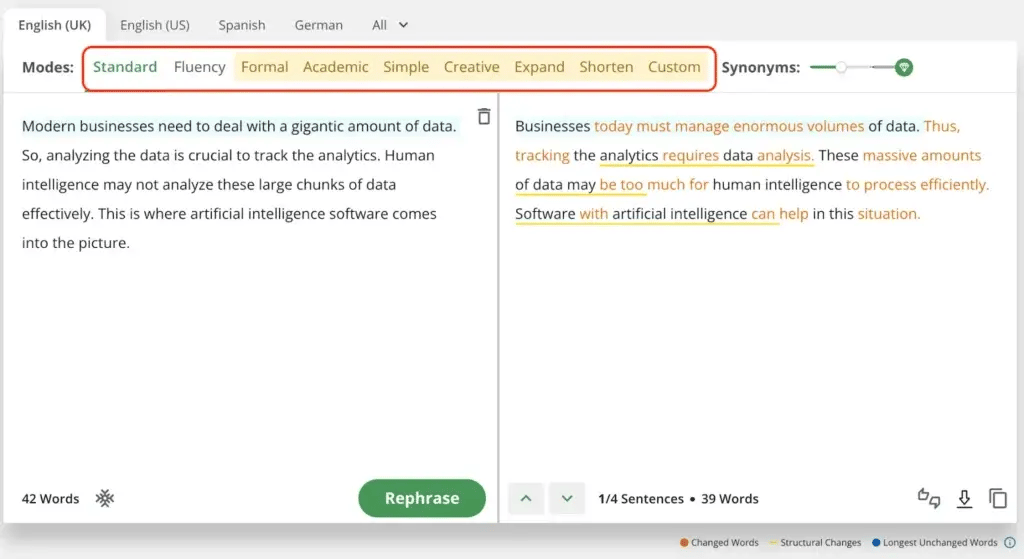Go to previous sentence with up arrow

point(526,498)
